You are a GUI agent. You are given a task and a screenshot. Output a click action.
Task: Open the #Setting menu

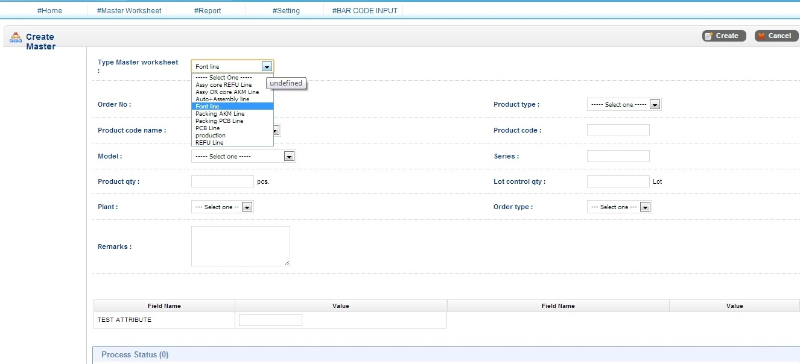pos(286,10)
